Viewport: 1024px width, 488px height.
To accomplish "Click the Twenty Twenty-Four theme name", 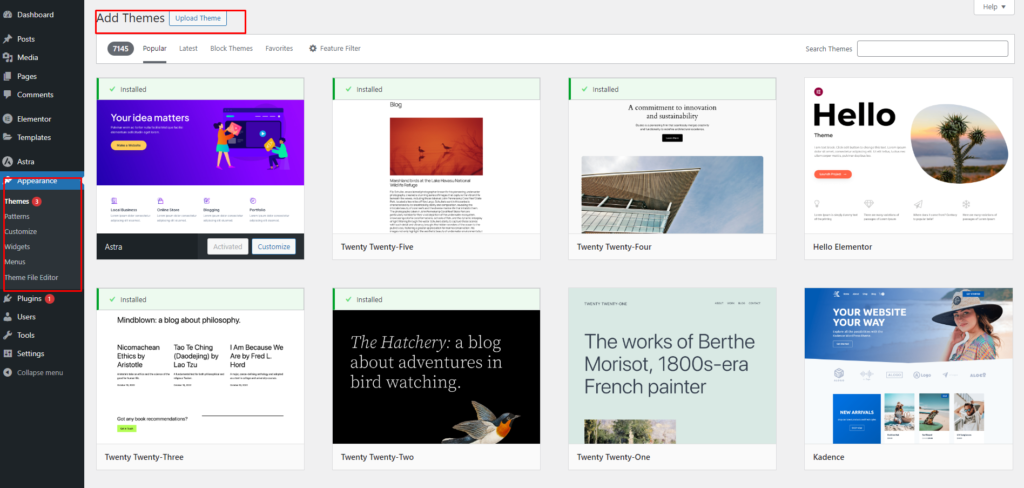I will (x=614, y=247).
